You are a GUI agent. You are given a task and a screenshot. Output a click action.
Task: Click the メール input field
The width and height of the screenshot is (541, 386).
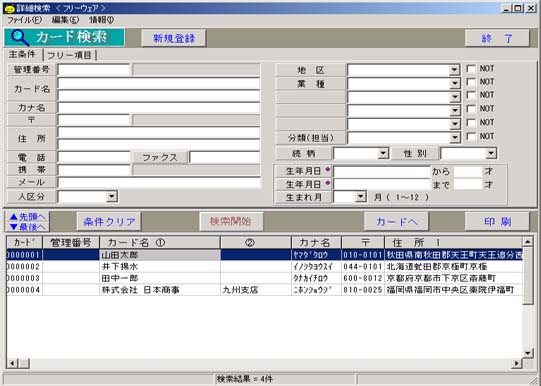click(x=159, y=182)
